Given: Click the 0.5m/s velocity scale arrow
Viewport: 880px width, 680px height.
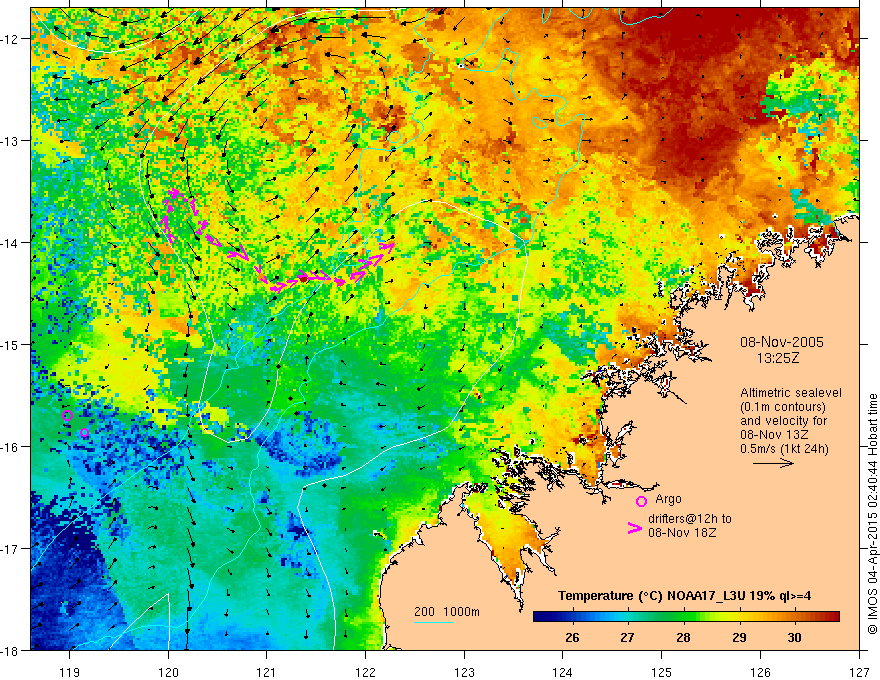Looking at the screenshot, I should pyautogui.click(x=773, y=463).
